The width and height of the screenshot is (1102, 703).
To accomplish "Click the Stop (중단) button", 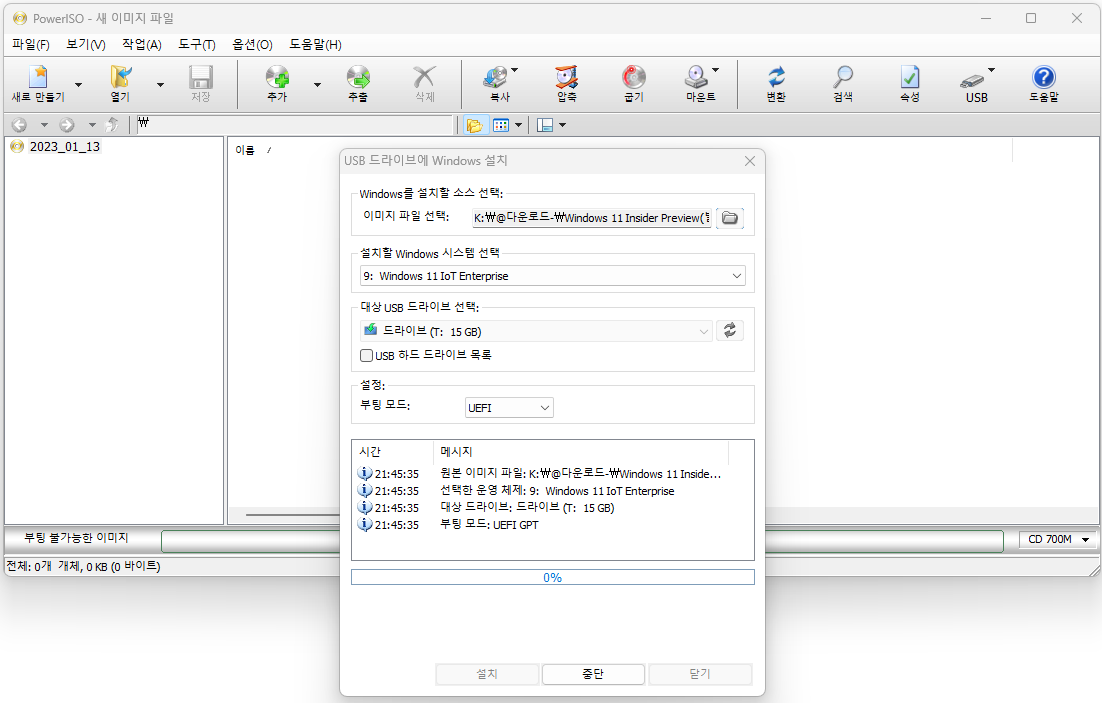I will pyautogui.click(x=593, y=673).
